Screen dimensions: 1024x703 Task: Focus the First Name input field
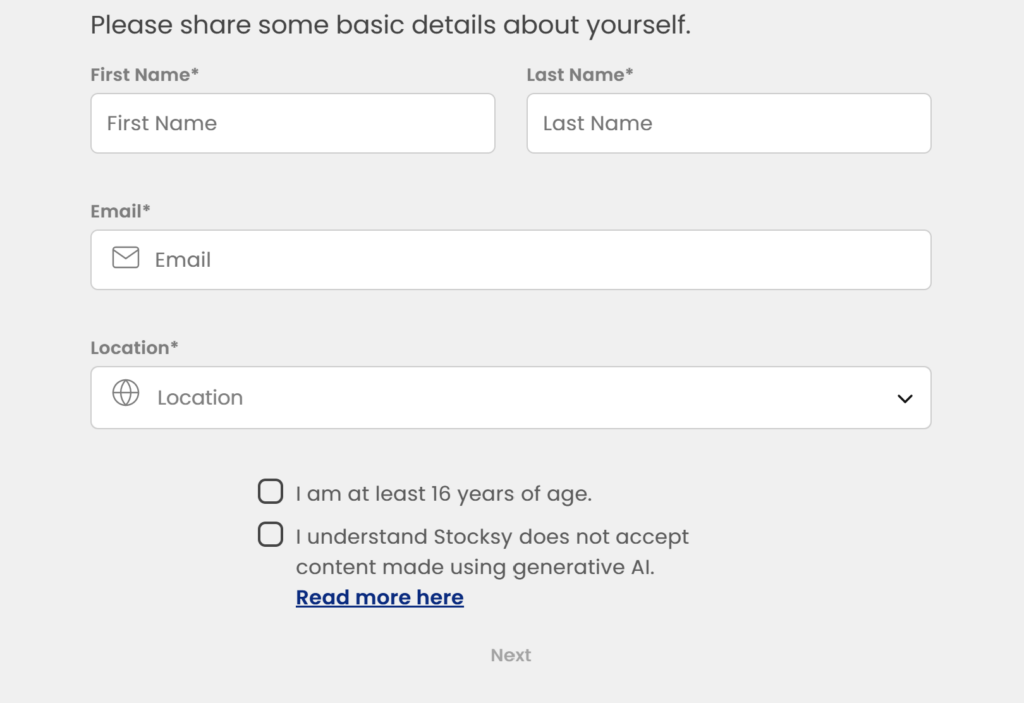coord(293,123)
